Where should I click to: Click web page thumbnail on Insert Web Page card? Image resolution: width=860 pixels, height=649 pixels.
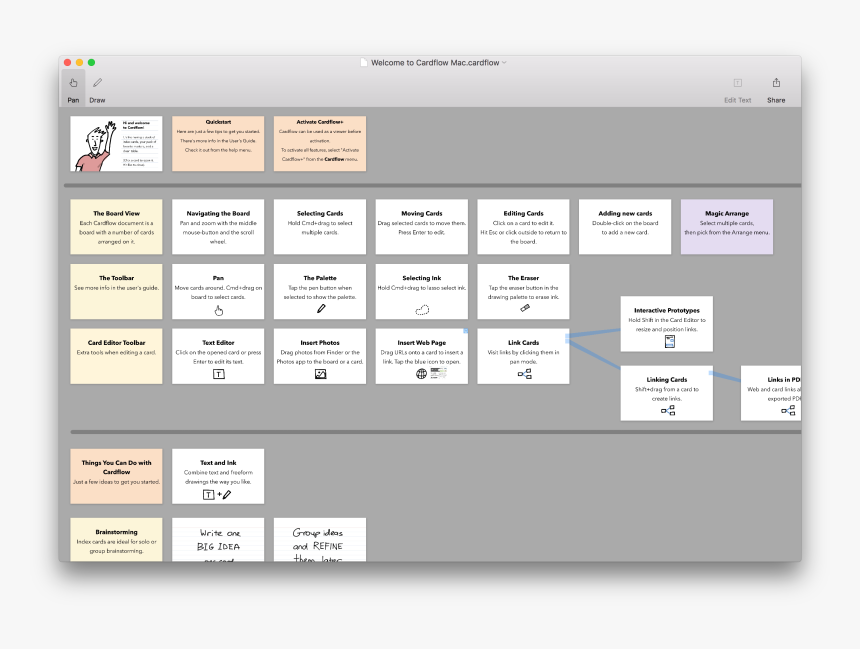pyautogui.click(x=438, y=374)
